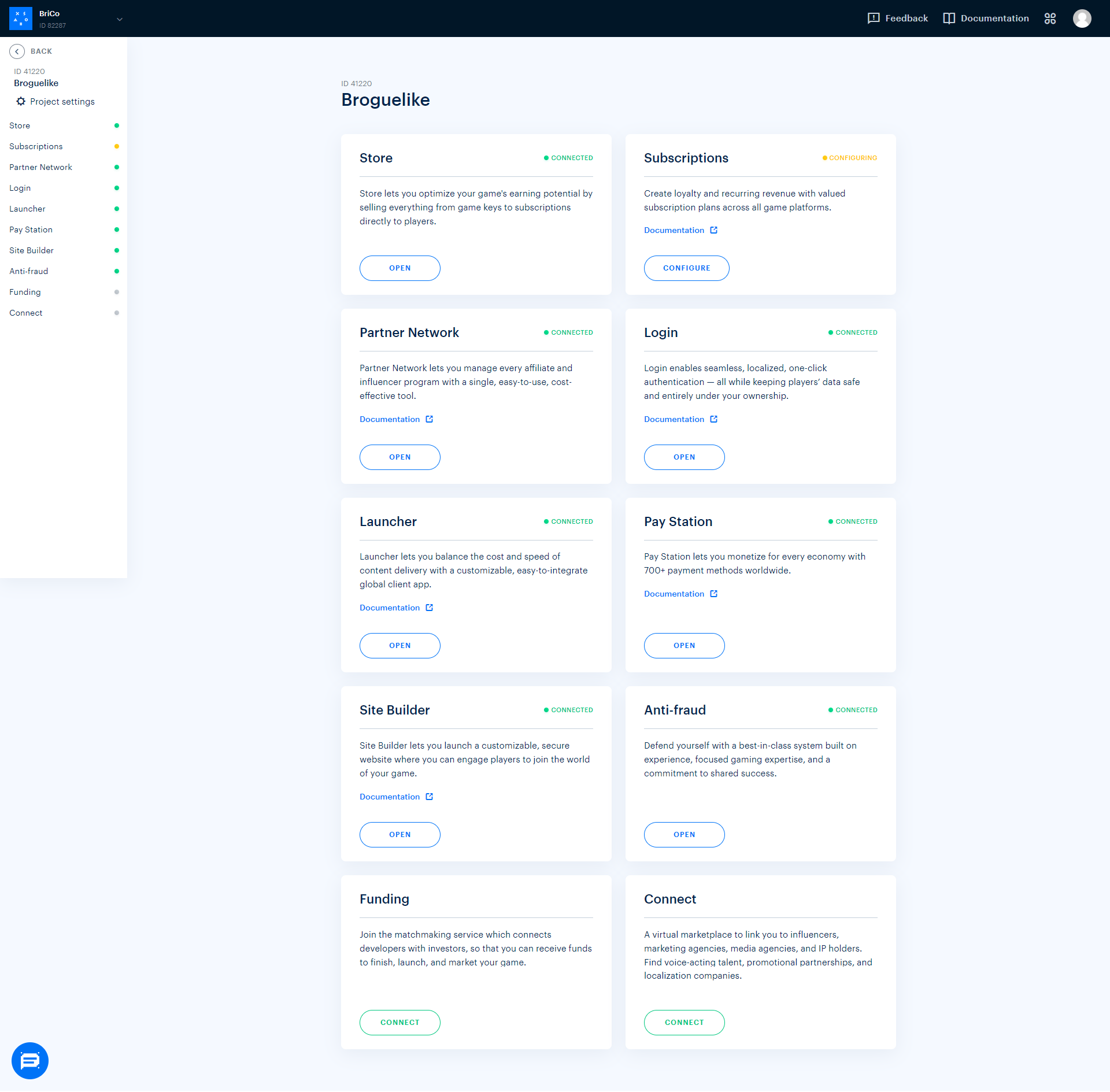Open Documentation link in Site Builder card
The width and height of the screenshot is (1110, 1092).
pyautogui.click(x=390, y=797)
